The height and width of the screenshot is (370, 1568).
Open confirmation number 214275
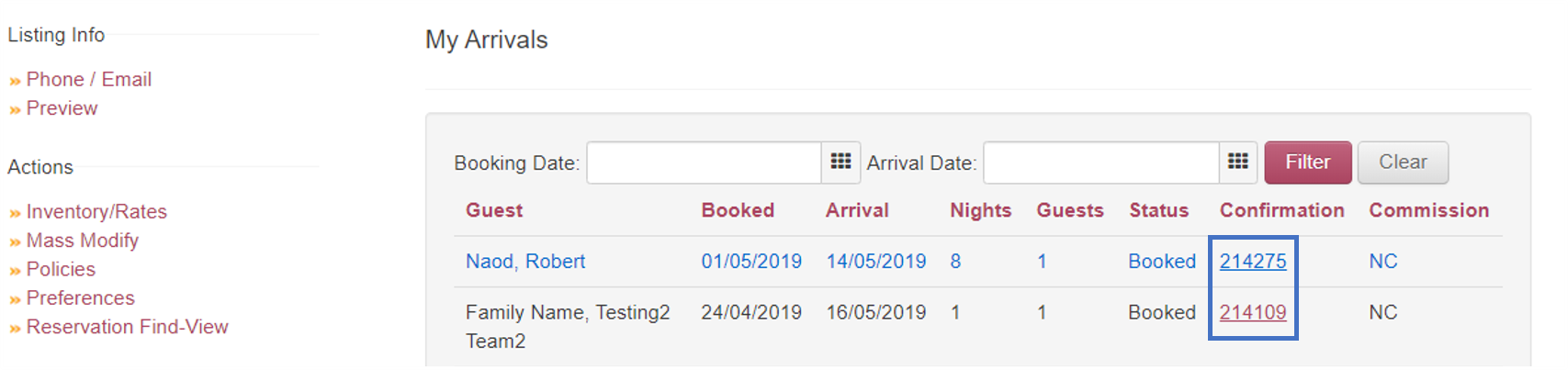pyautogui.click(x=1253, y=262)
